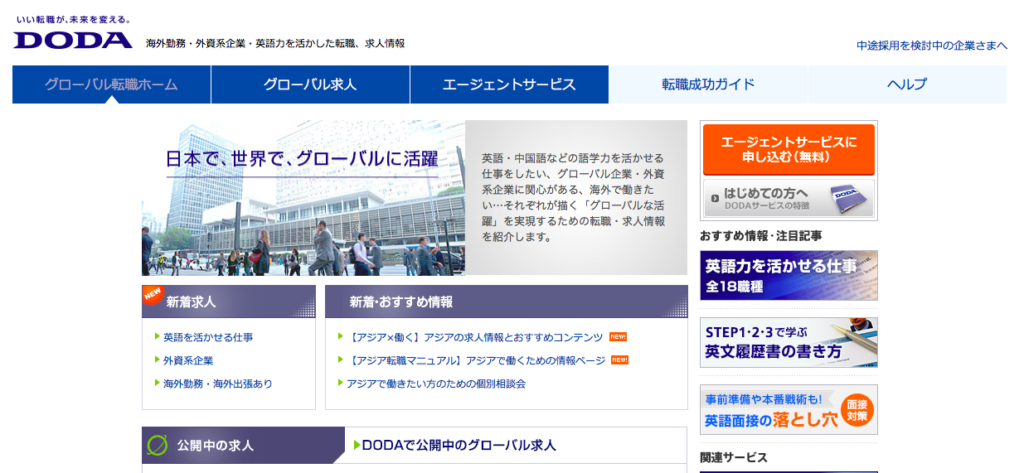
Task: Click the green arrow before DODAで公開中のグローバル求人
Action: point(357,446)
